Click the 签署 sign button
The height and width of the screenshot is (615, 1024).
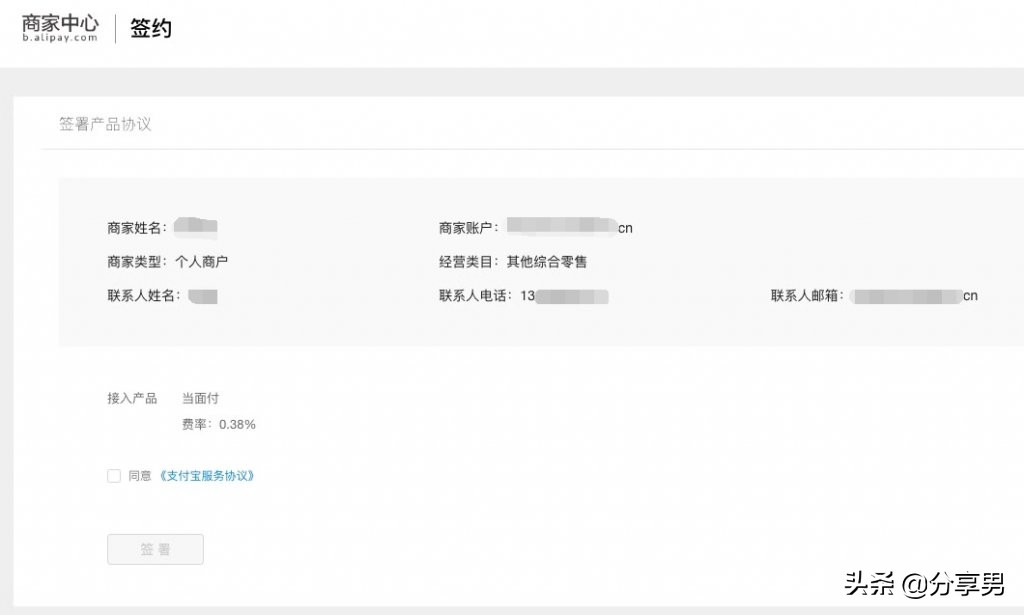(x=155, y=548)
